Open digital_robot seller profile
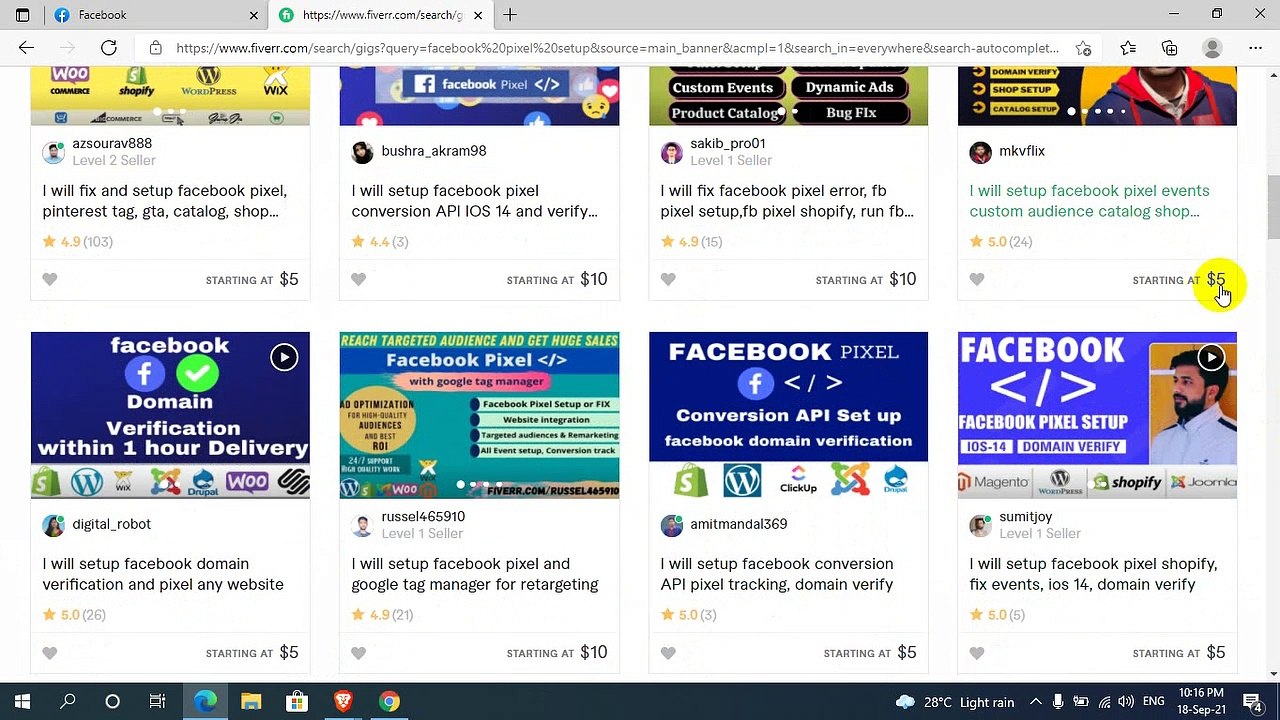The image size is (1280, 720). [111, 524]
